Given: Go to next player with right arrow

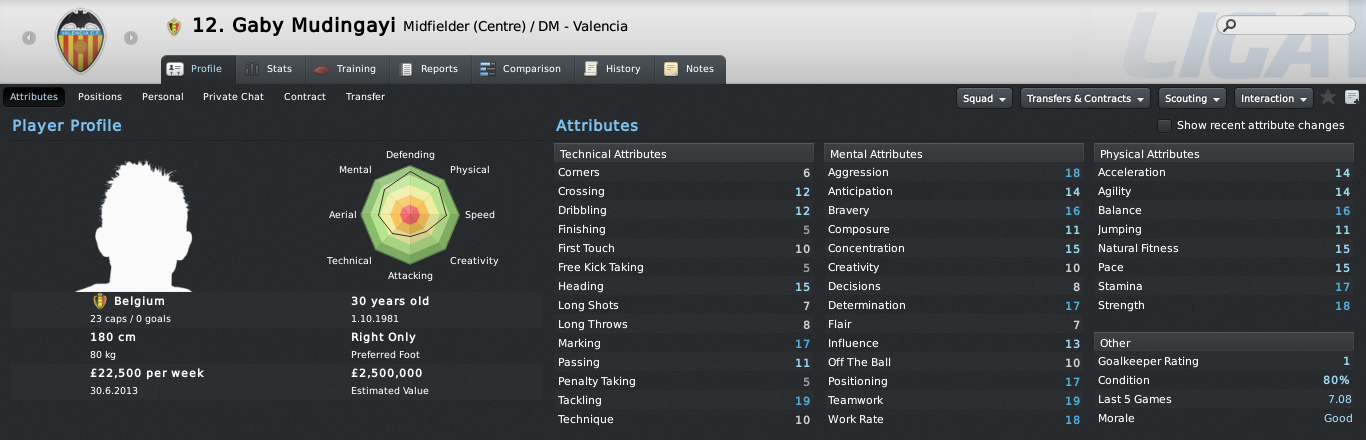Looking at the screenshot, I should coord(131,38).
